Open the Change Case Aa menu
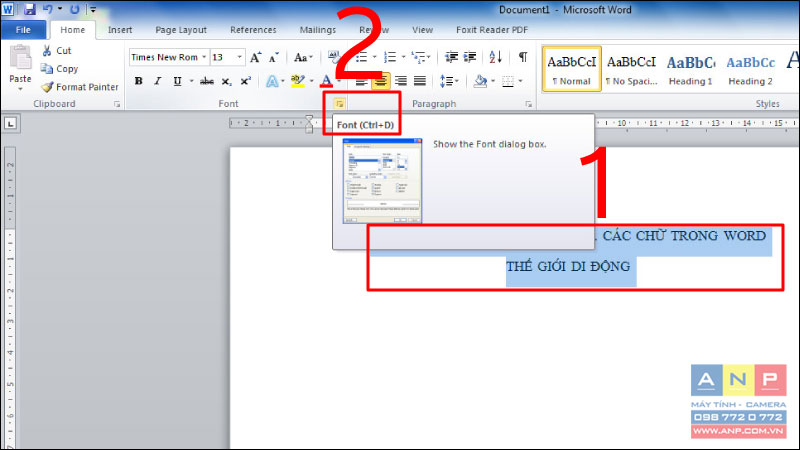This screenshot has height=450, width=800. point(303,57)
